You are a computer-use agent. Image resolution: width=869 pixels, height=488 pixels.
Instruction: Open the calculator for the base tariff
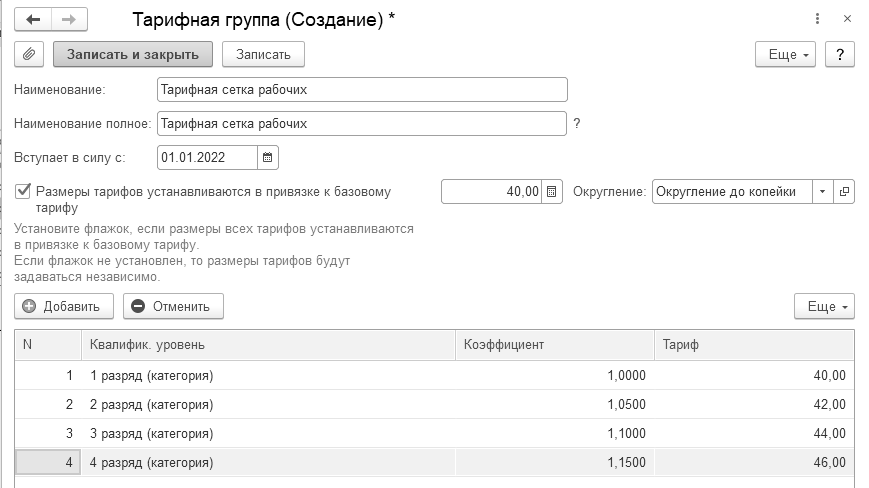pos(553,191)
